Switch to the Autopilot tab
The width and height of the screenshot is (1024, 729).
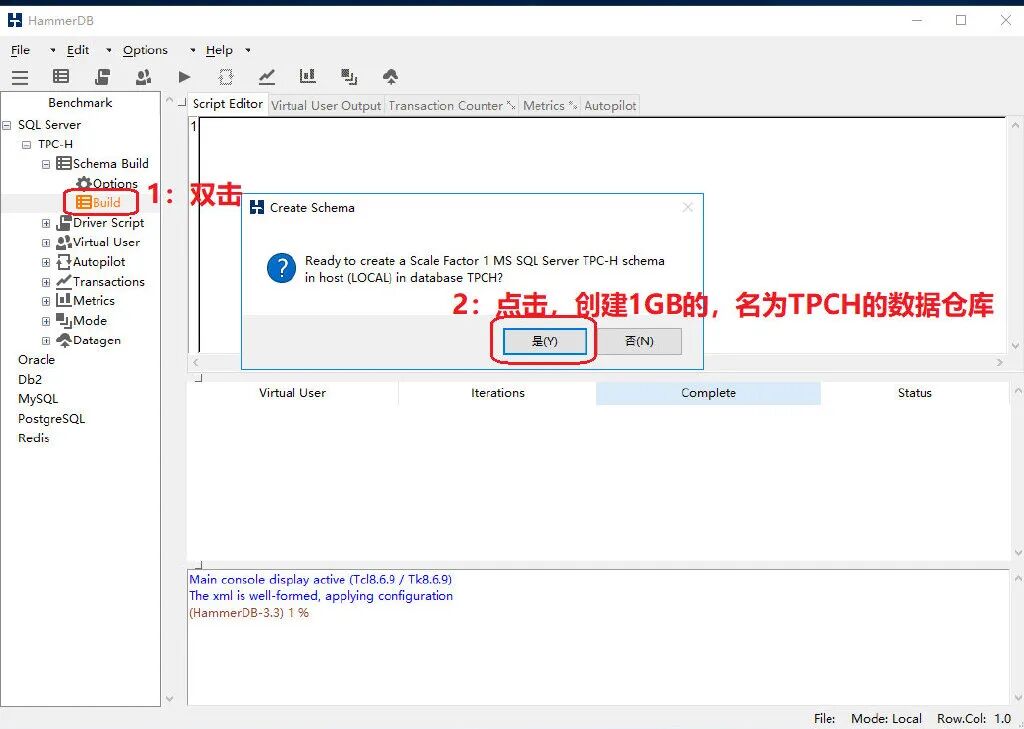point(610,106)
